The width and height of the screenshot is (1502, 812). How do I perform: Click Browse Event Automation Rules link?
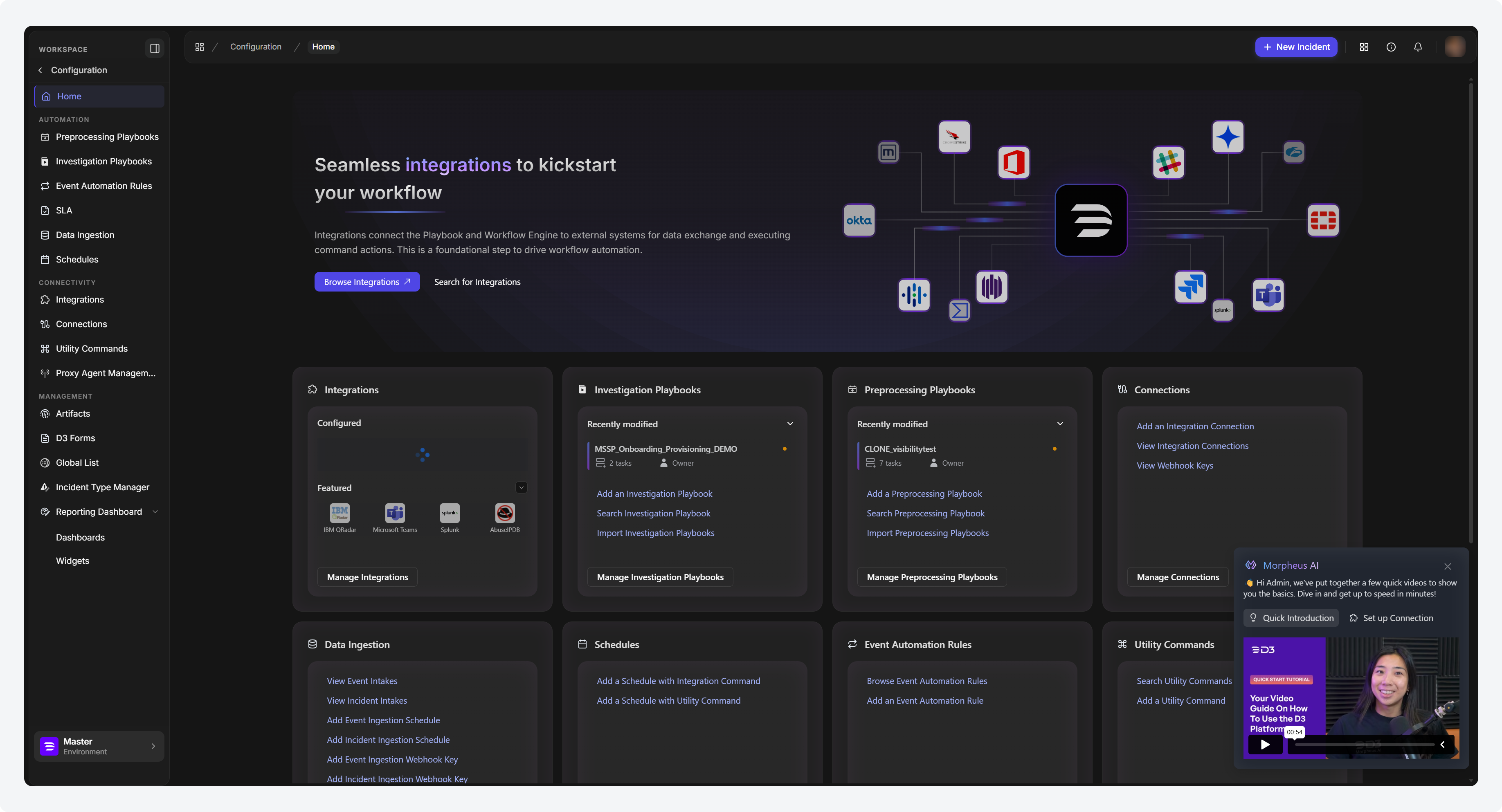coord(926,681)
